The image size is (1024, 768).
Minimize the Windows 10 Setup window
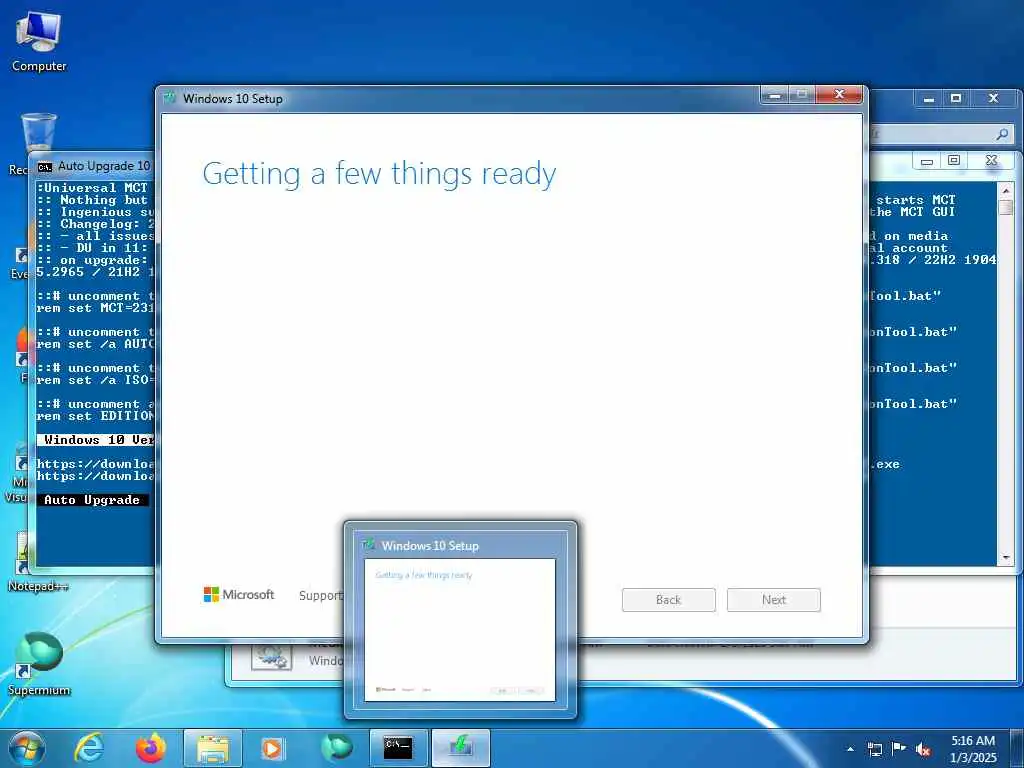[x=775, y=95]
